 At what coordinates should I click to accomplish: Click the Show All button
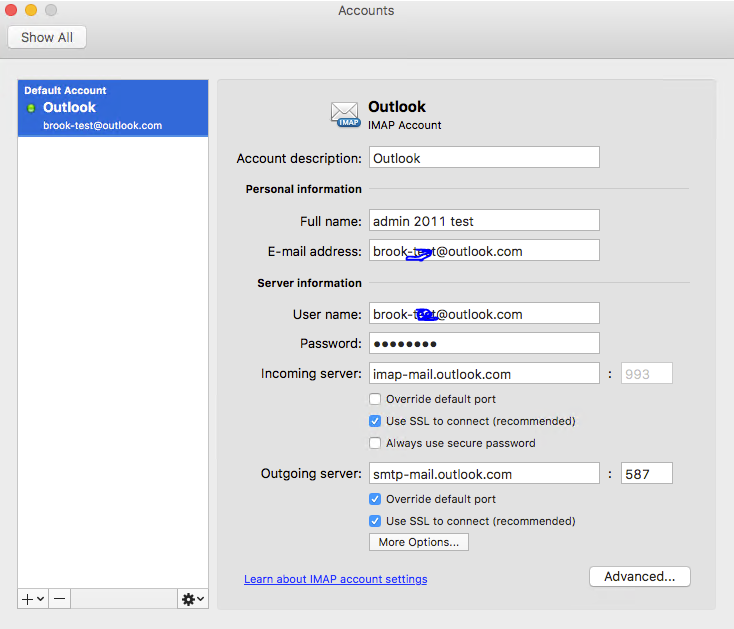(47, 37)
